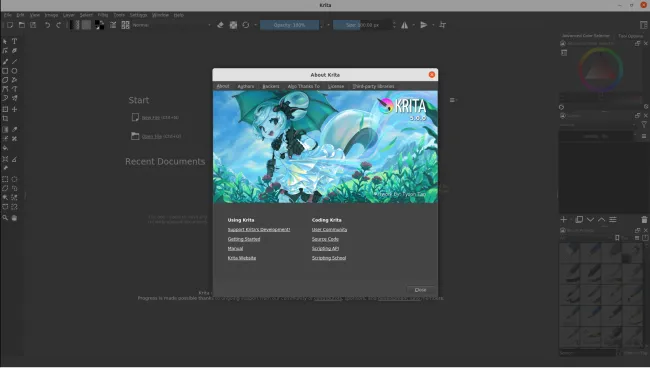The height and width of the screenshot is (369, 650).
Task: Switch to the Authors tab
Action: [x=246, y=86]
